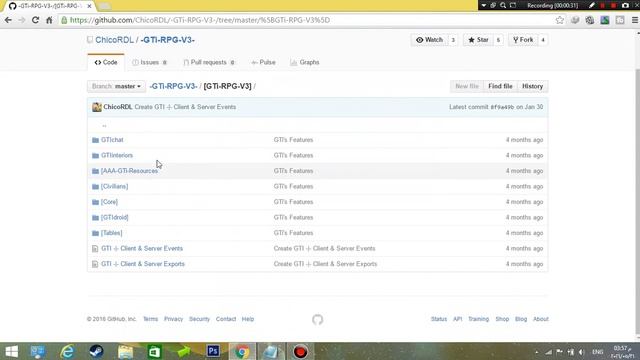Open GTI Client & Server Exports file
Screen dimensions: 640x360
pyautogui.click(x=143, y=264)
